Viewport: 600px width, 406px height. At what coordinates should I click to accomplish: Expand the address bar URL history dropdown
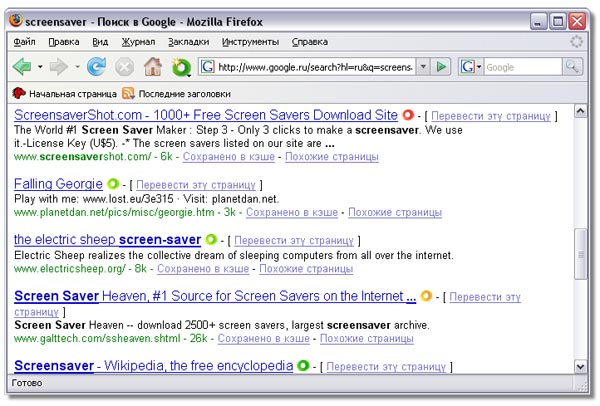pos(423,67)
